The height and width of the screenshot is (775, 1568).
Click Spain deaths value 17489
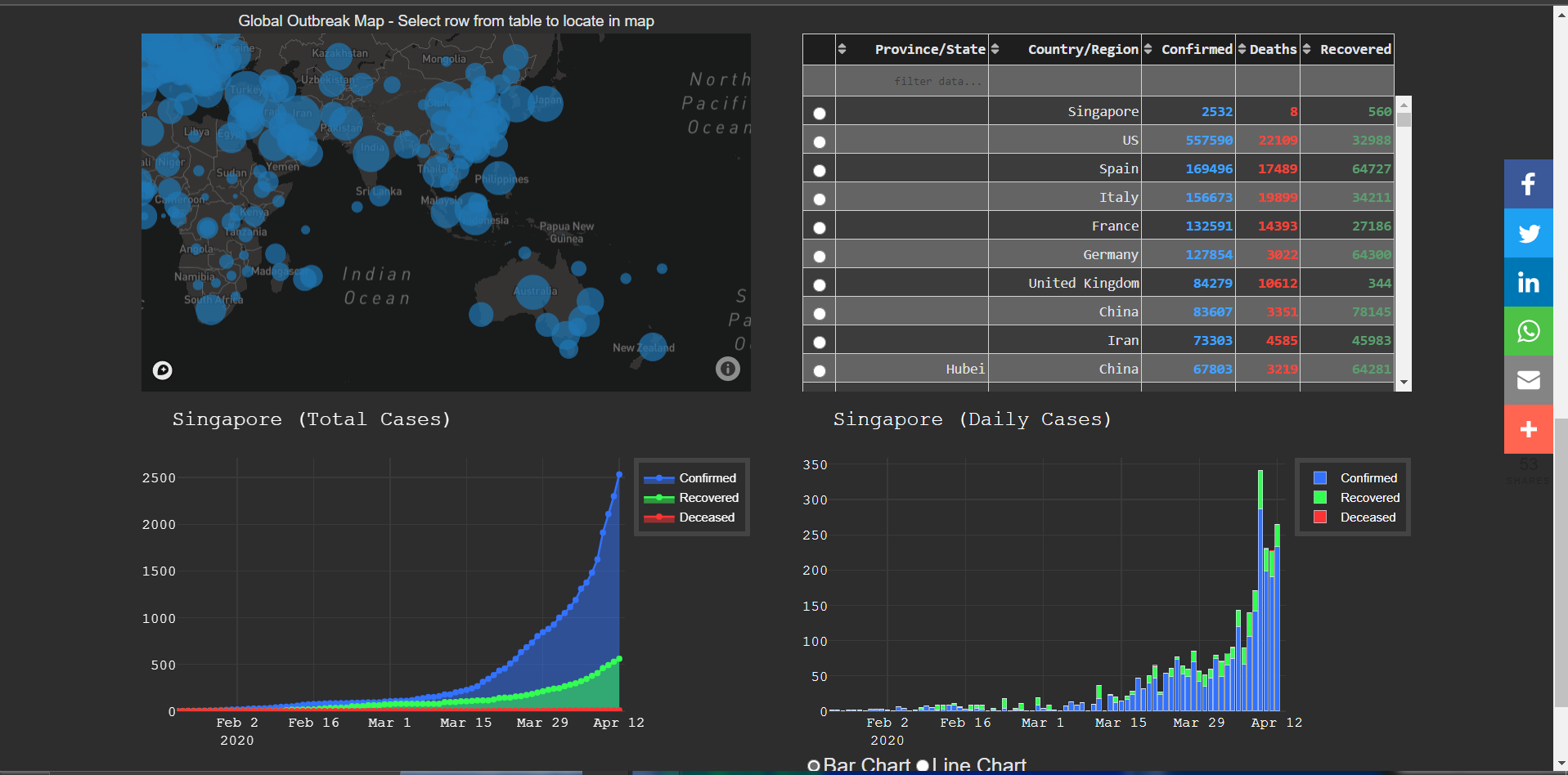pyautogui.click(x=1278, y=168)
